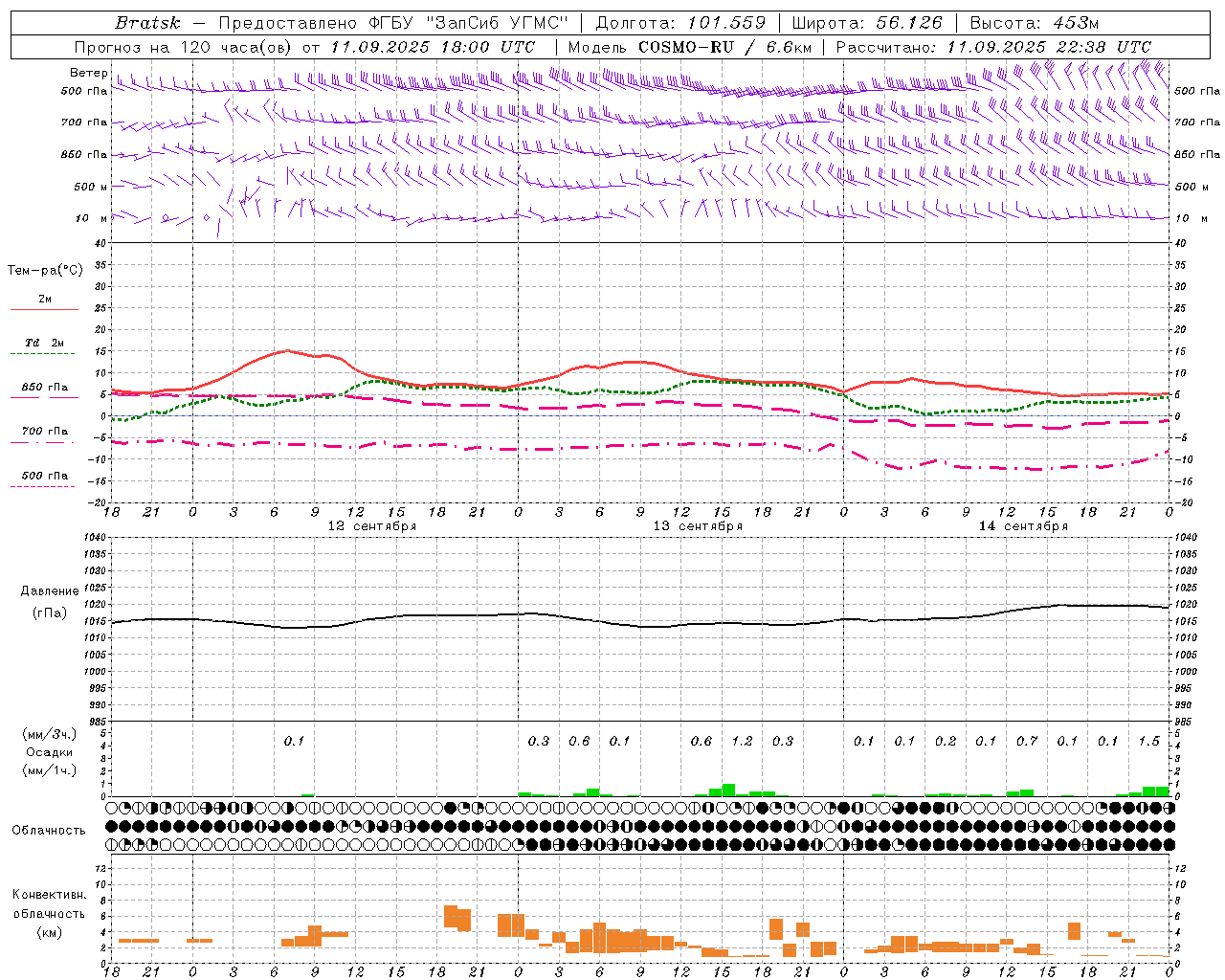
Task: Click the dashed green line sample under "Td 2м"
Action: (44, 354)
